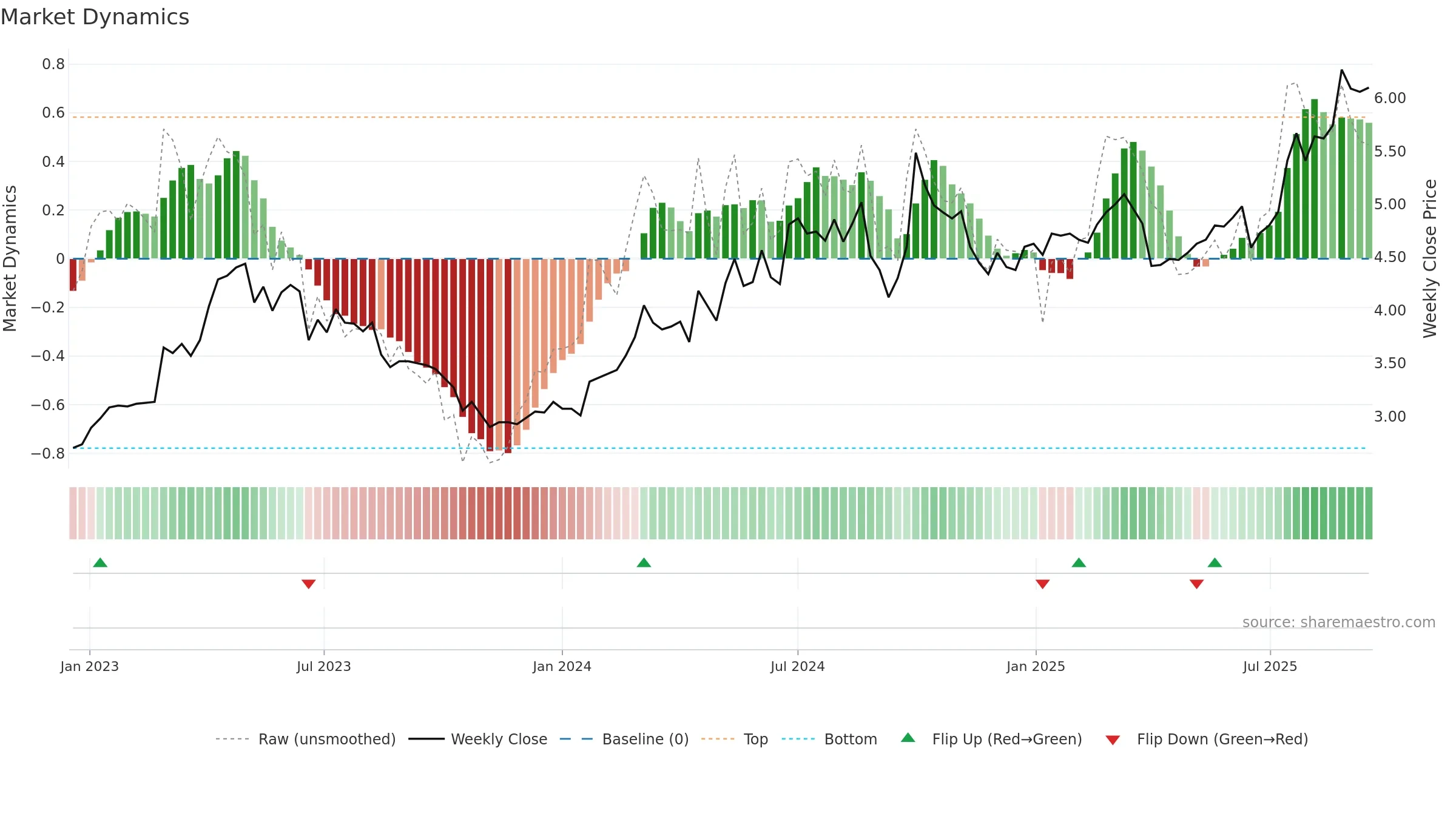Toggle the Baseline (0) legend entry
Image resolution: width=1456 pixels, height=819 pixels.
coord(624,739)
